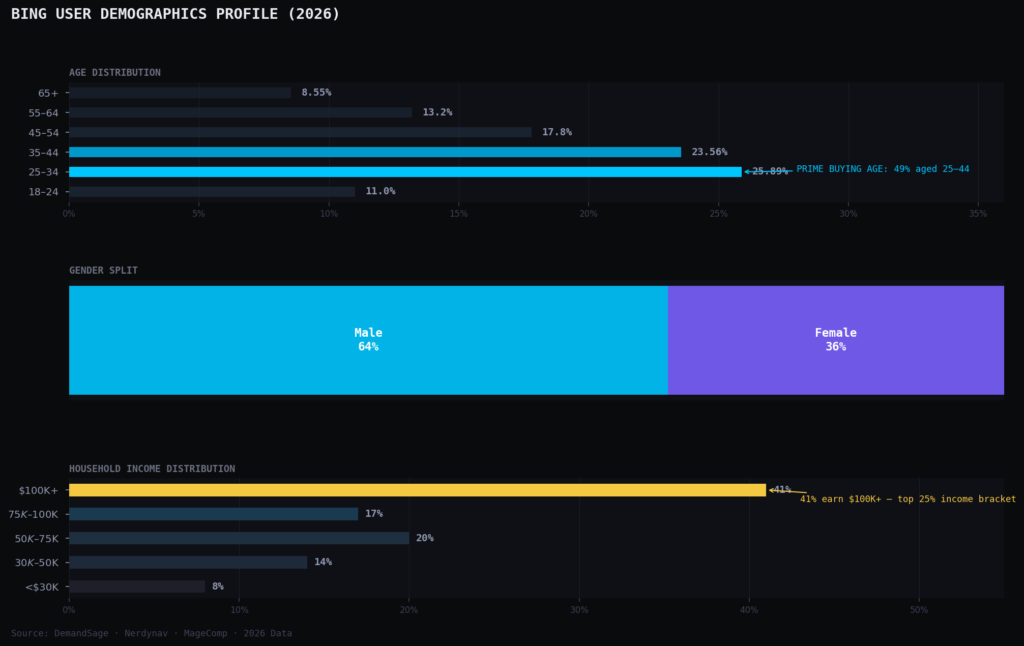Click the '13.2%' value label

pos(438,112)
